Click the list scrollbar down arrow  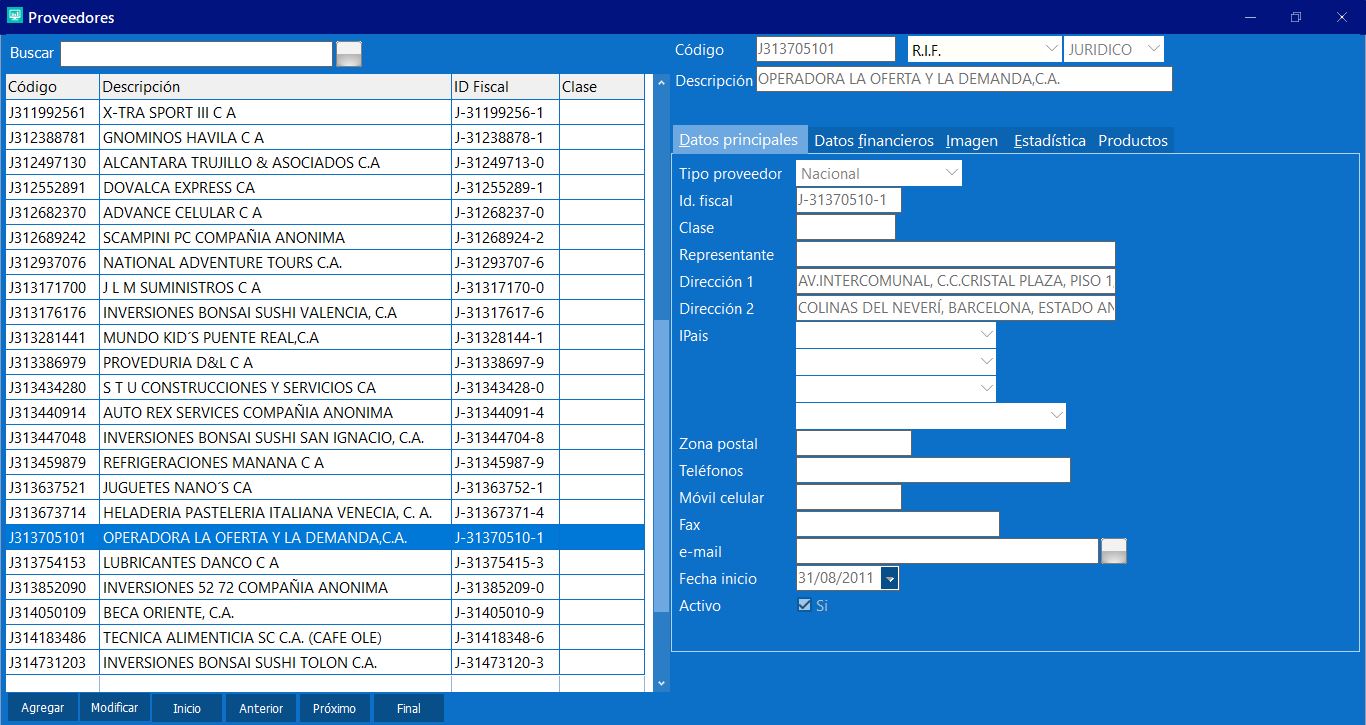point(660,683)
